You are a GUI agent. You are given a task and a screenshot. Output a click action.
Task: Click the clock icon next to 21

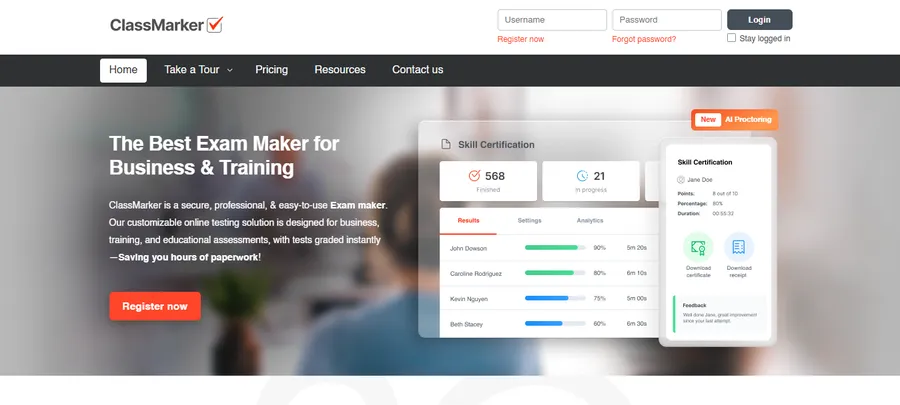pyautogui.click(x=583, y=176)
